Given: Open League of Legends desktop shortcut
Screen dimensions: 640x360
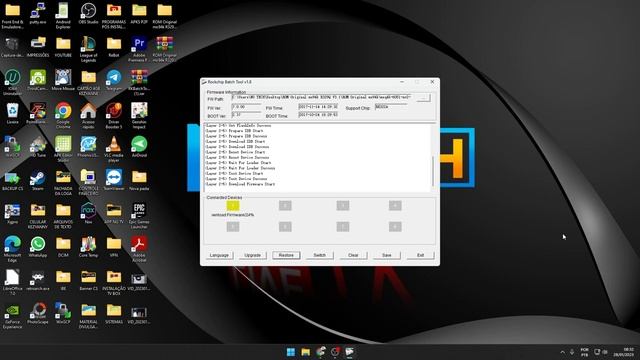Looking at the screenshot, I should tap(88, 49).
